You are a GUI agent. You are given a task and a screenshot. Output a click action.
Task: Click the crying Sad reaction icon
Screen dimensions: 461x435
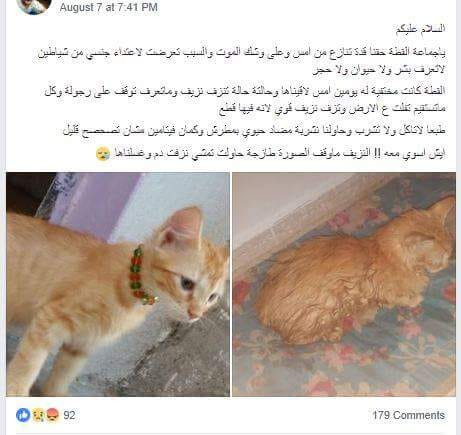38,415
